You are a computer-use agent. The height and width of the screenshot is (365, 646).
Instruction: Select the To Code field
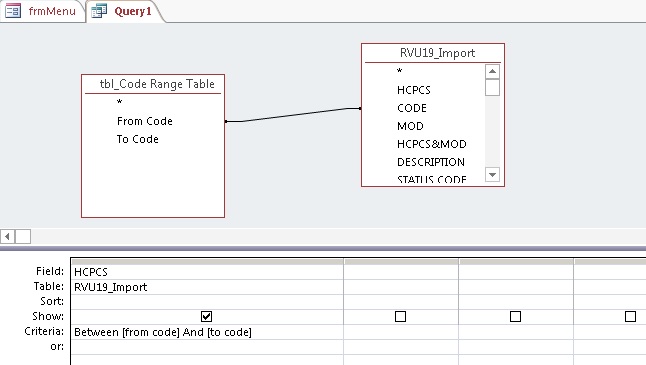(138, 139)
